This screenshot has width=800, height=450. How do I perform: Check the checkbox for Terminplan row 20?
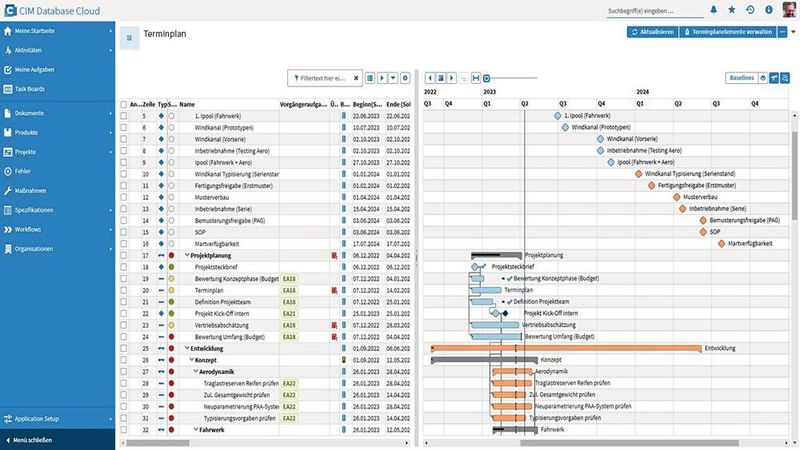[123, 290]
